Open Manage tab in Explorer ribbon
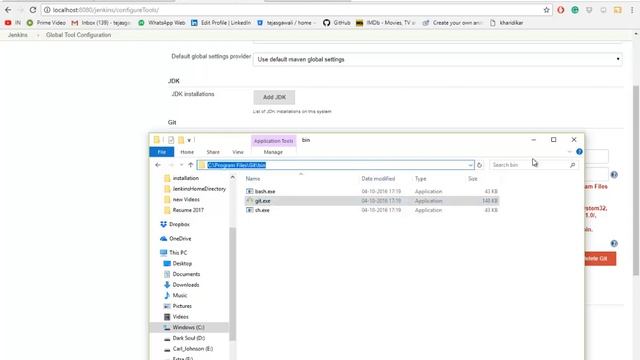Screen dimensions: 640x360 [273, 152]
